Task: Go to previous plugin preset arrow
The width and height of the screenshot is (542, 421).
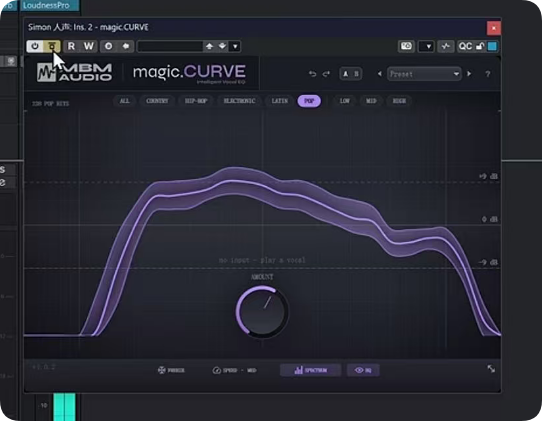Action: (x=379, y=74)
